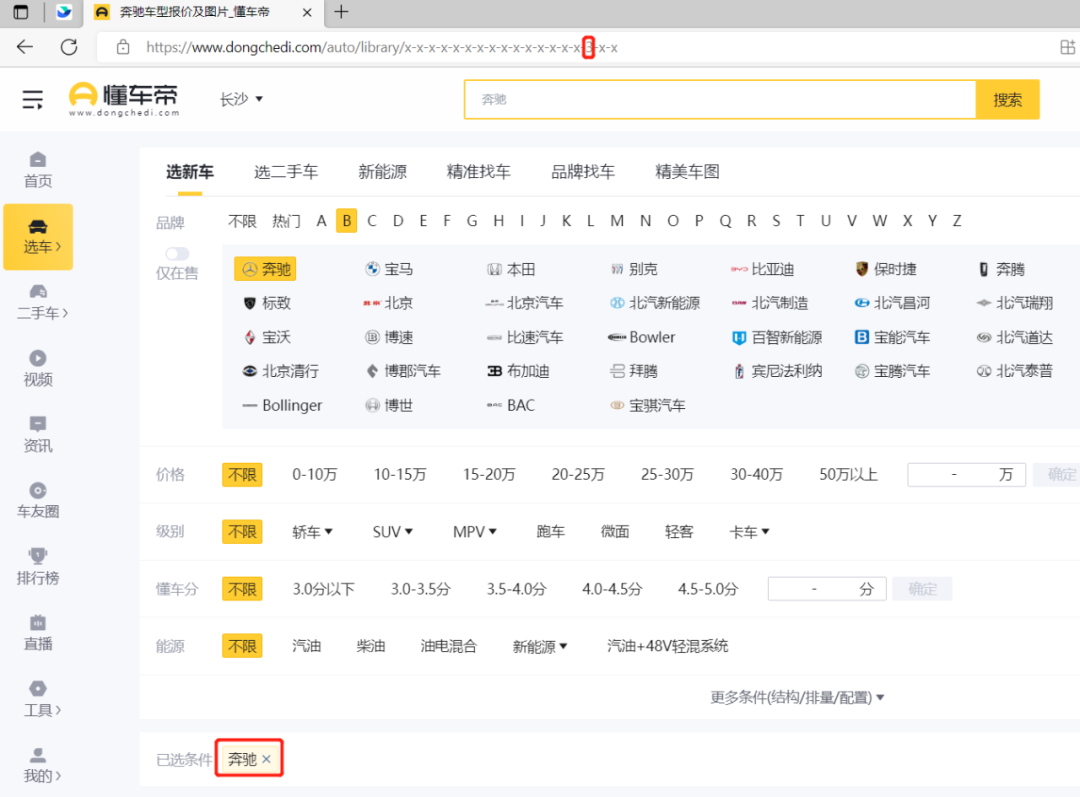This screenshot has height=797, width=1080.
Task: Select the 保时捷 brand
Action: (886, 269)
